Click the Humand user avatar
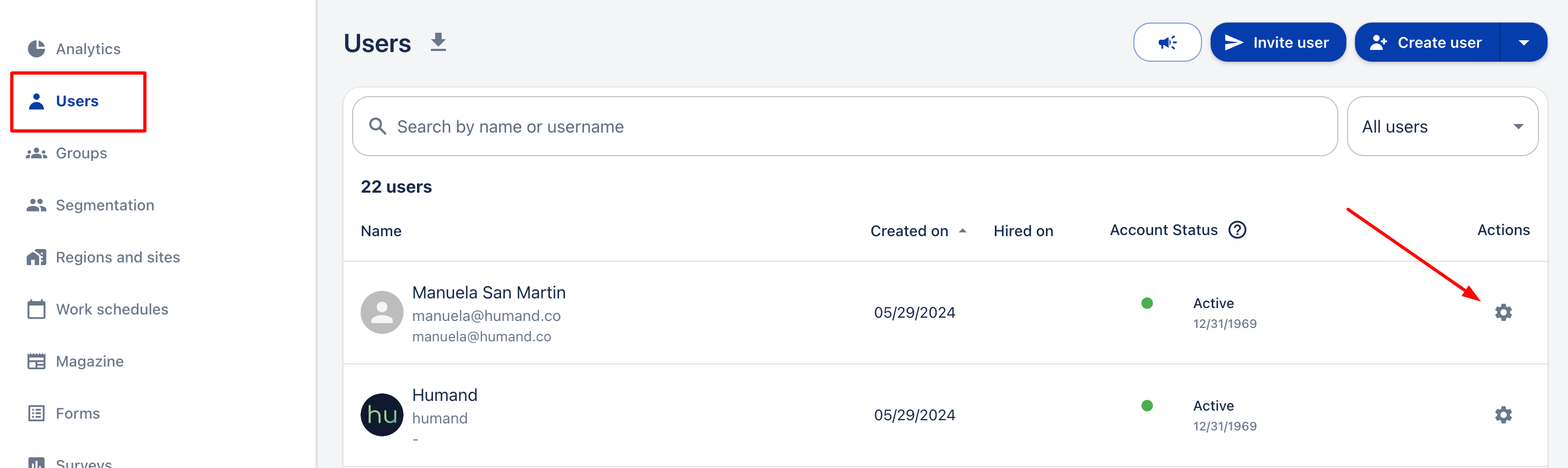Viewport: 1568px width, 468px height. coord(382,415)
